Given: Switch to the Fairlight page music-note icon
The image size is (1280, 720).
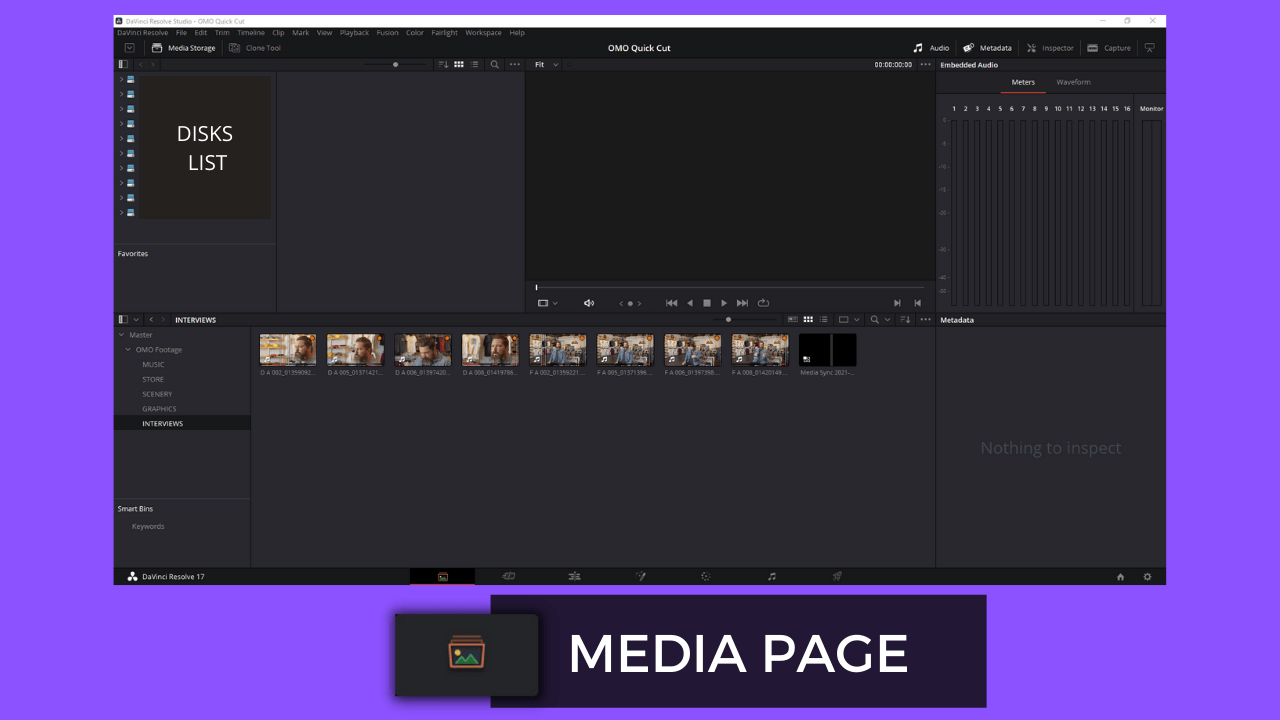Looking at the screenshot, I should (x=771, y=576).
